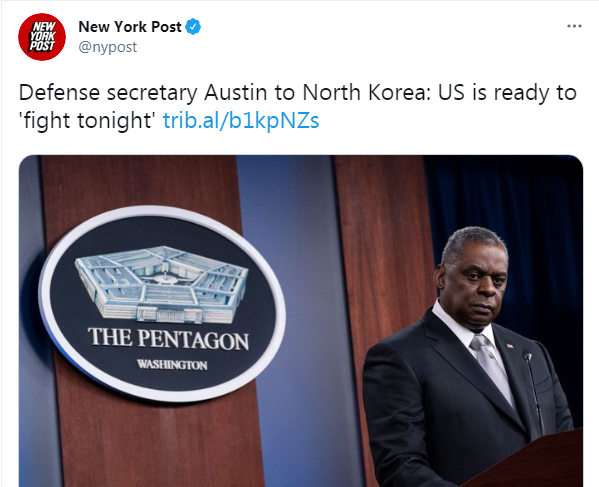Viewport: 599px width, 487px height.
Task: Click the tweet text about Defense secretary Austin
Action: tap(297, 107)
